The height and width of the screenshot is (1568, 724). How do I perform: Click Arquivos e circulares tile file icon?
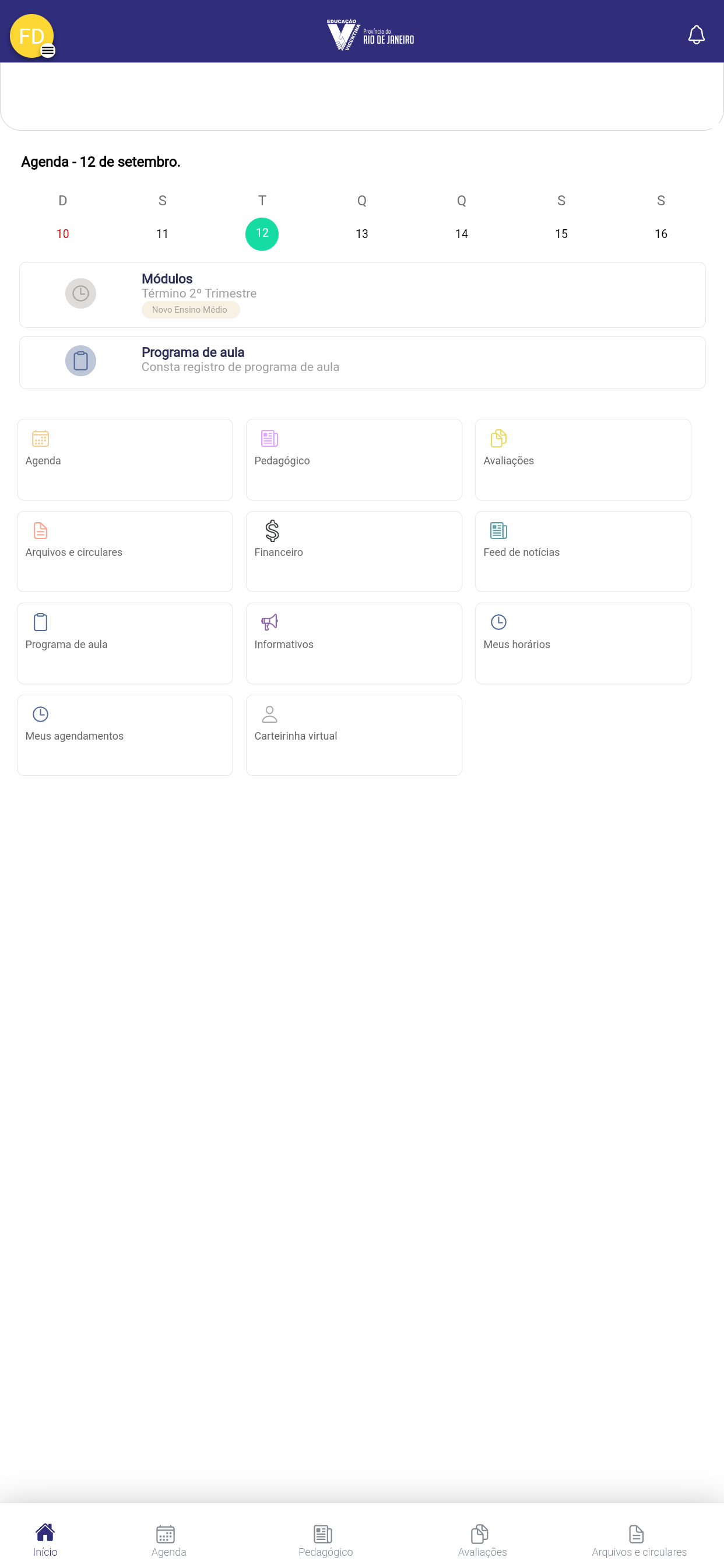40,530
